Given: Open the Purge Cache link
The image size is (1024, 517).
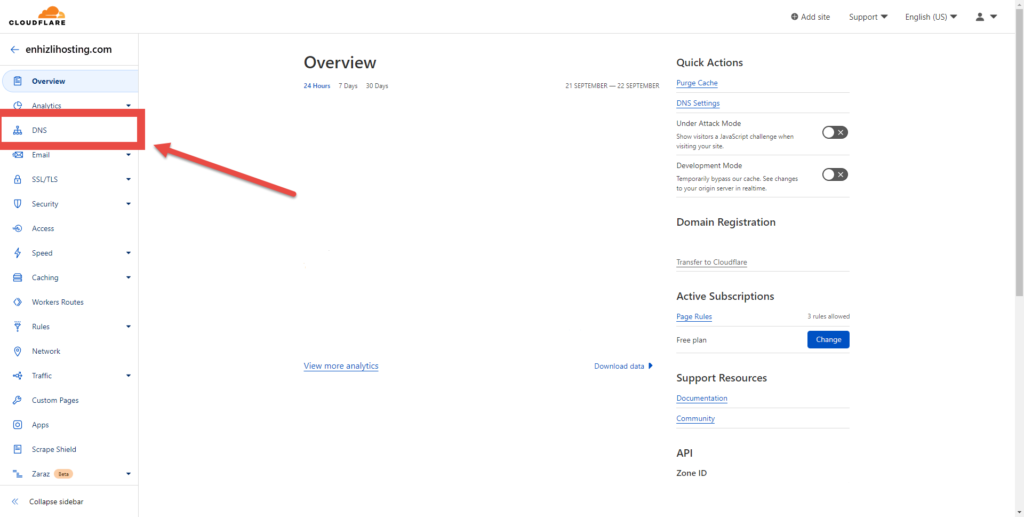Looking at the screenshot, I should (697, 83).
